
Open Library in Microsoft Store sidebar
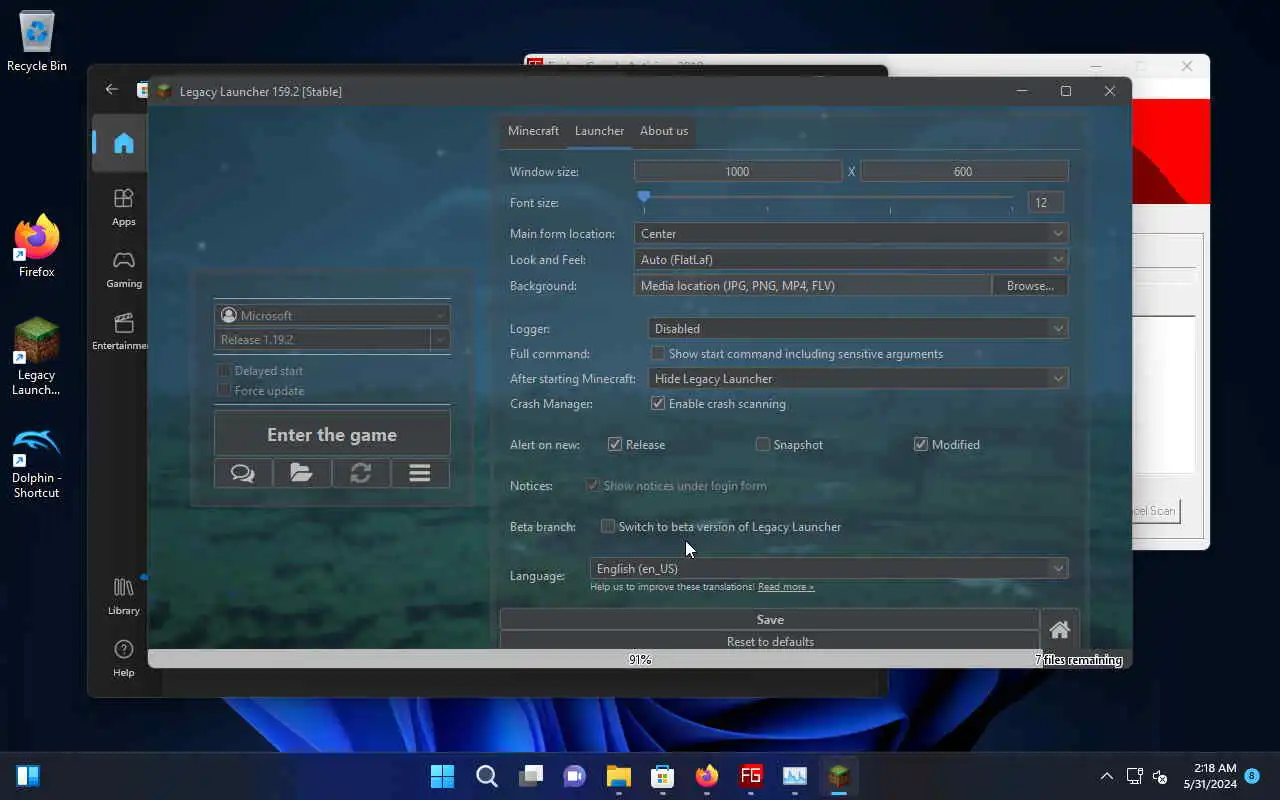tap(123, 596)
